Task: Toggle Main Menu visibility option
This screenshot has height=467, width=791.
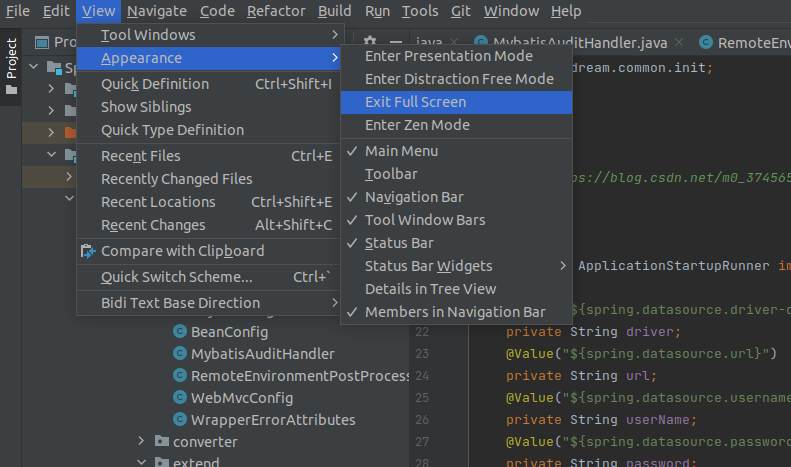Action: point(401,151)
